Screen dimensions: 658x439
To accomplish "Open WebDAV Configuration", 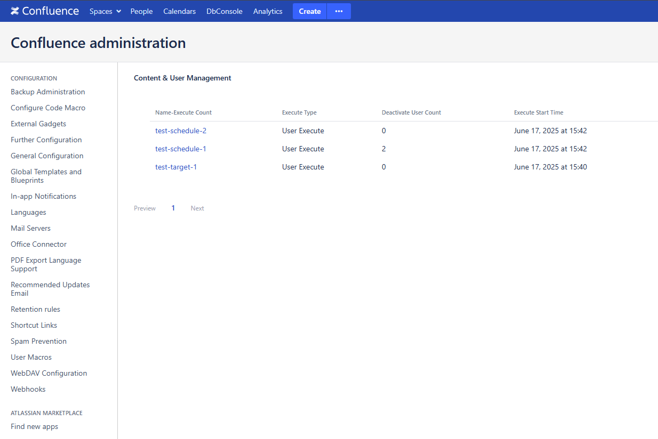I will click(x=49, y=373).
